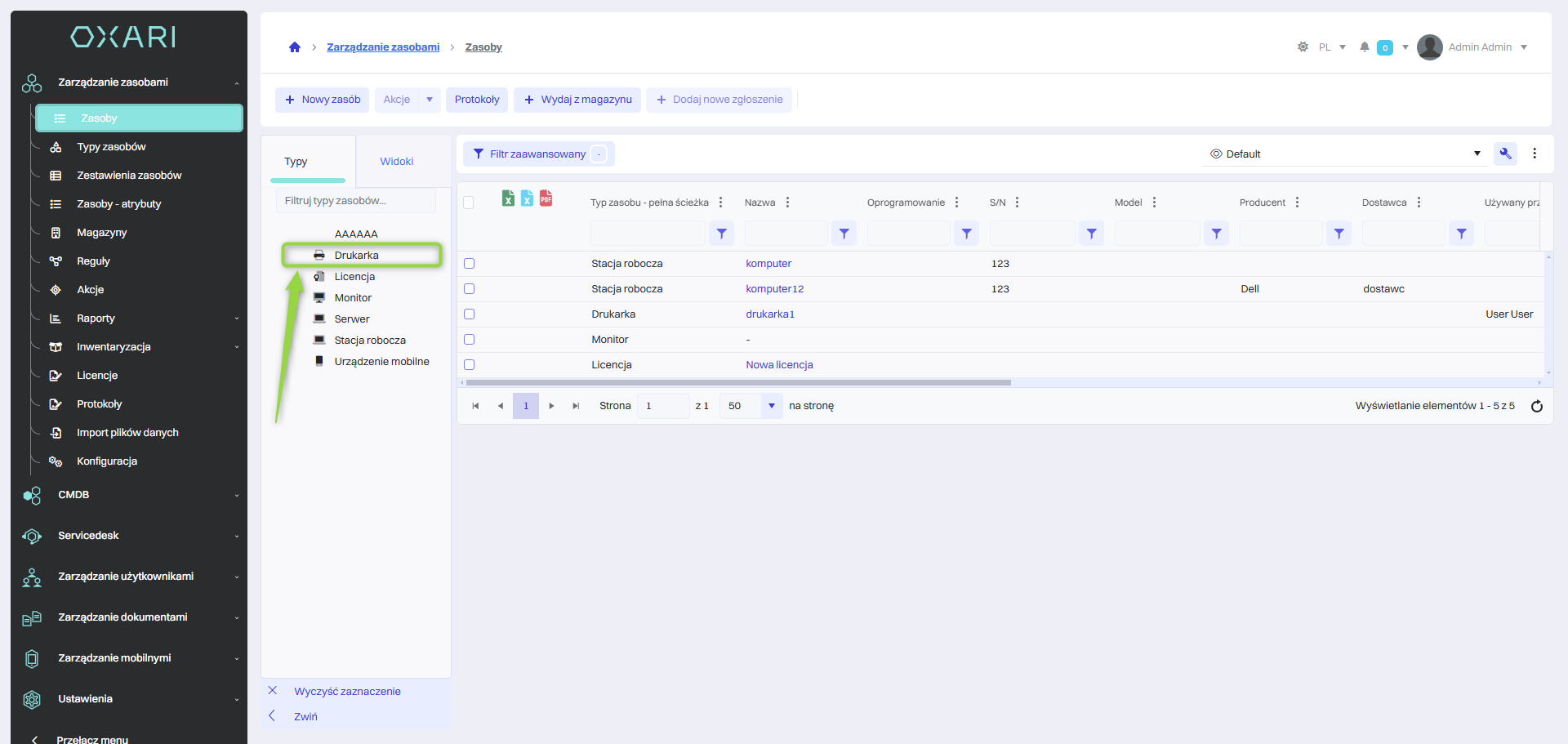Refresh the table with the reload icon
1568x744 pixels.
coord(1536,406)
